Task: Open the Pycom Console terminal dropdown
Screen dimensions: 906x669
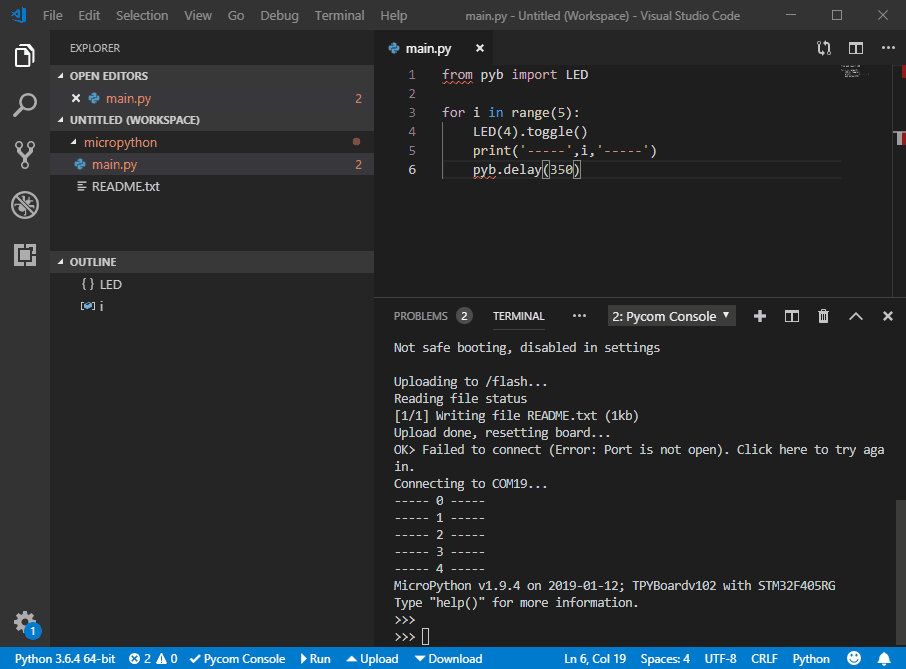Action: click(x=671, y=316)
